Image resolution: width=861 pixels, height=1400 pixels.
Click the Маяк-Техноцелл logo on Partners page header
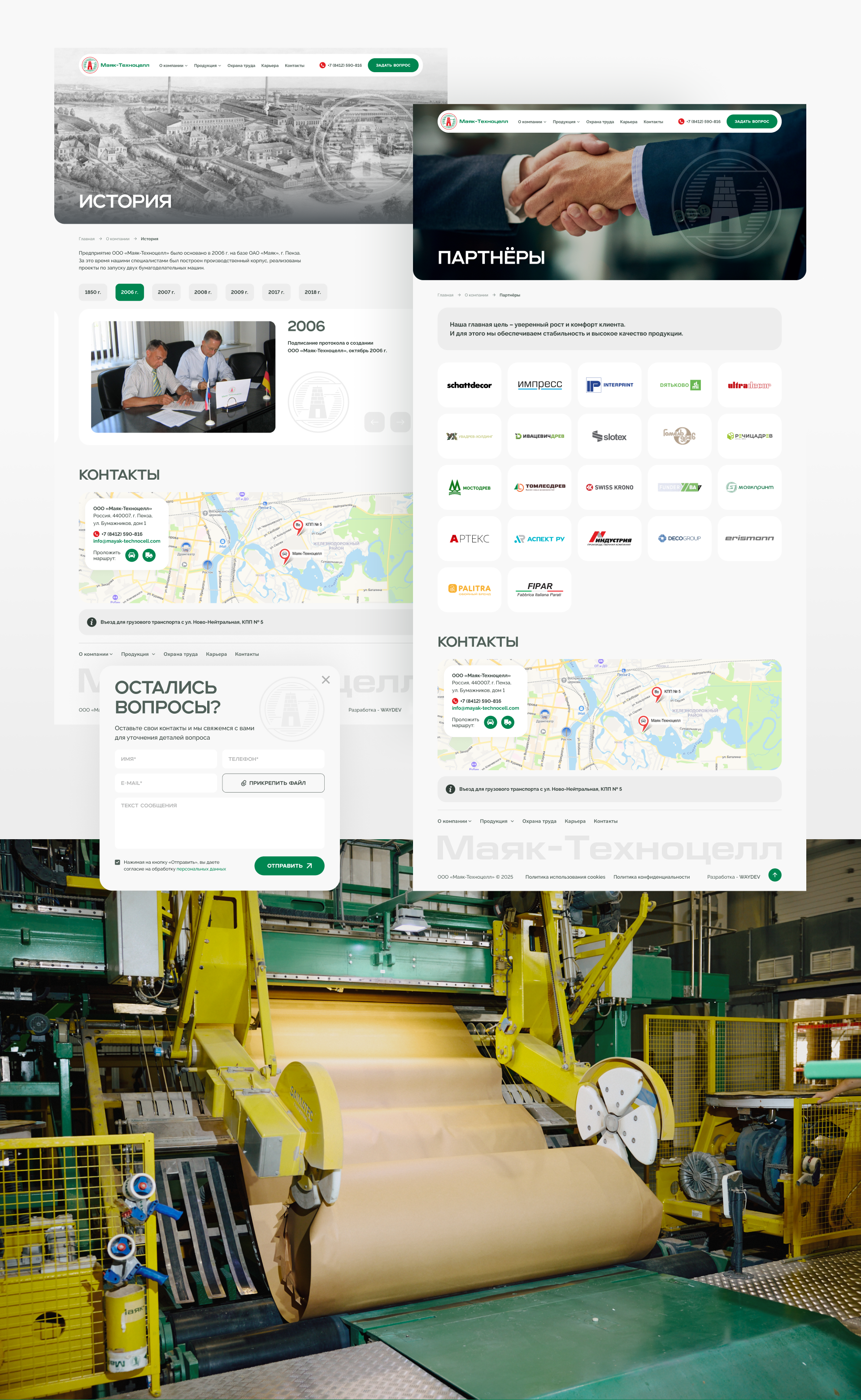pos(474,121)
